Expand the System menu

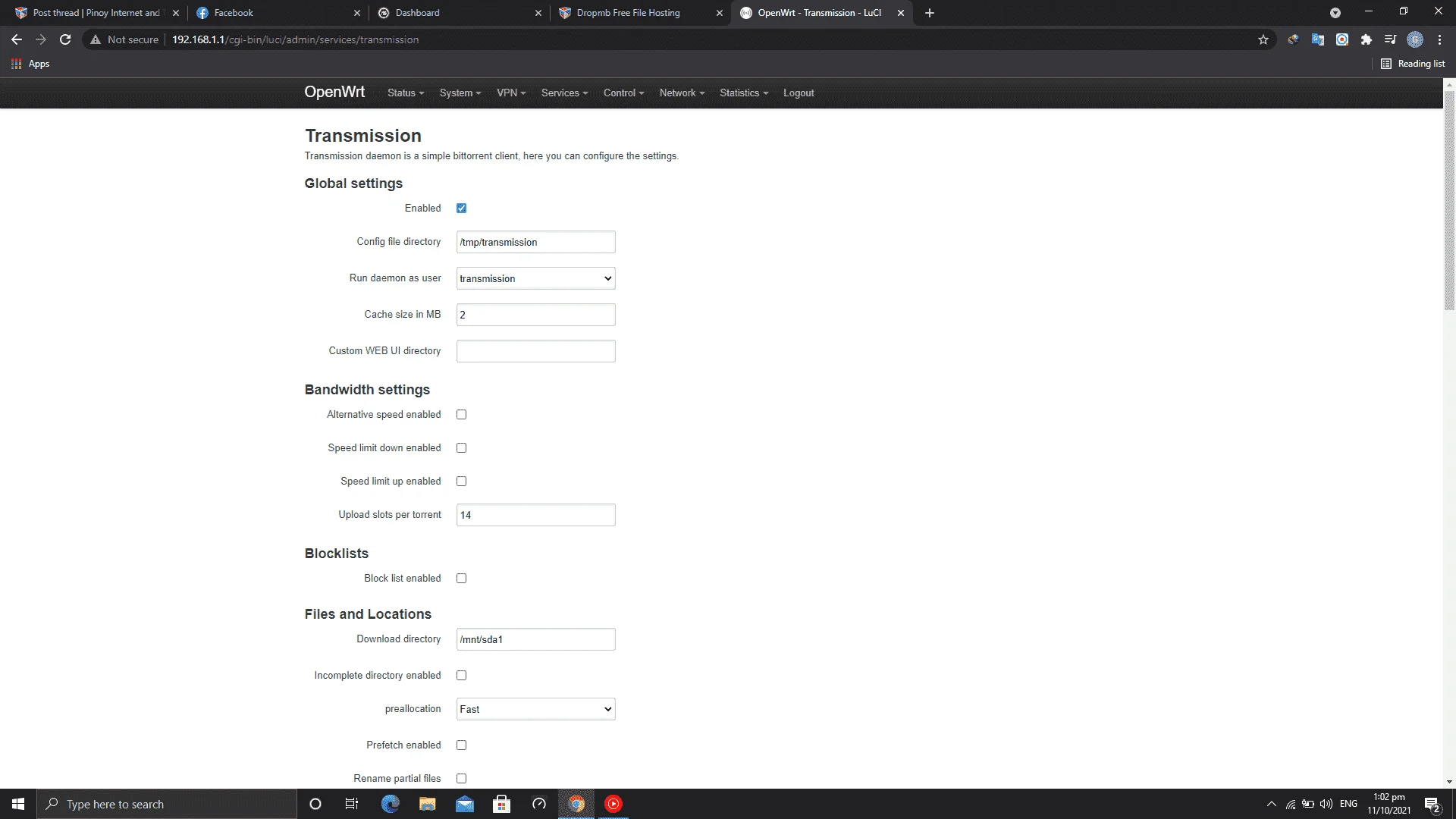coord(460,93)
